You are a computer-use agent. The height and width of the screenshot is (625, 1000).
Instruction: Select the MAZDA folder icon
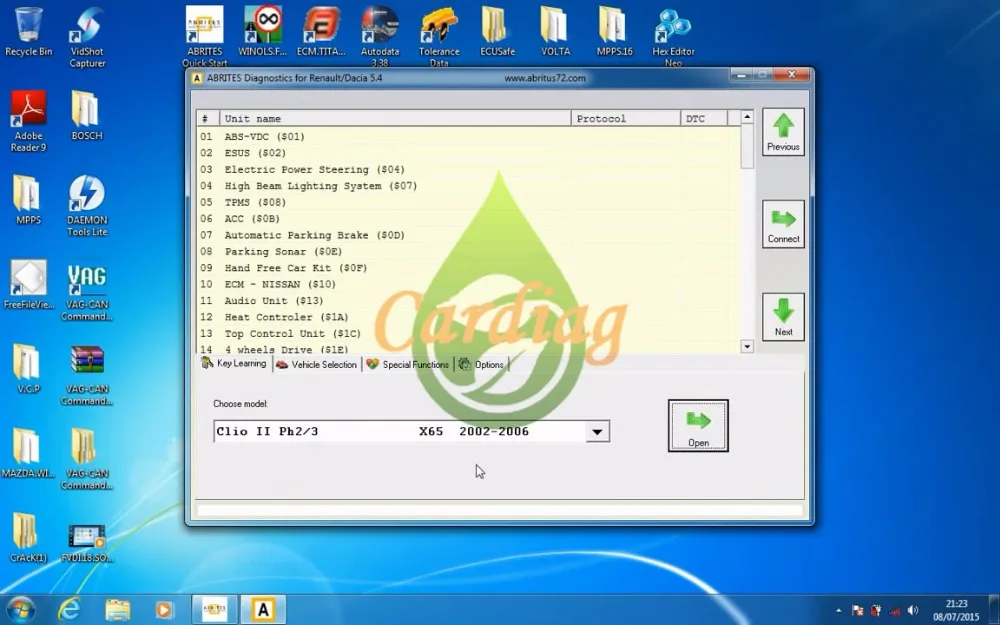[x=27, y=453]
